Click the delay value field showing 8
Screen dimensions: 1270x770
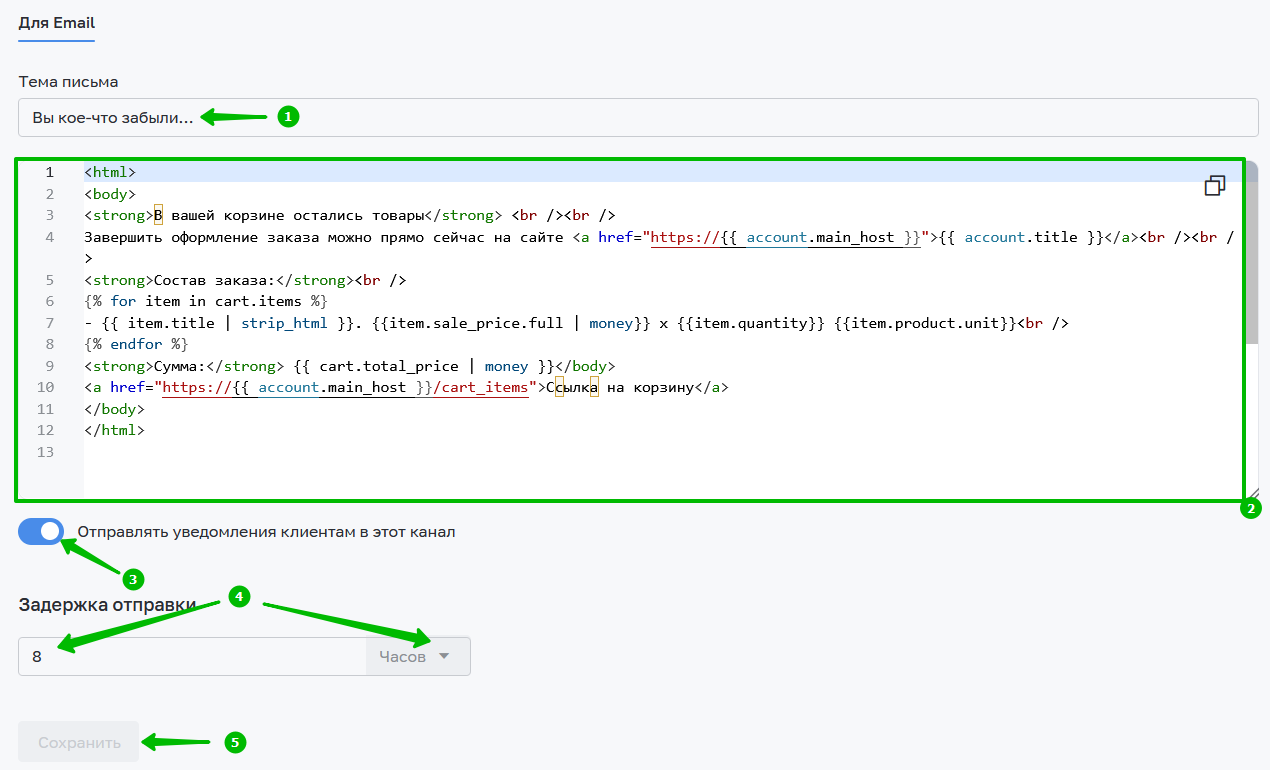click(x=192, y=657)
